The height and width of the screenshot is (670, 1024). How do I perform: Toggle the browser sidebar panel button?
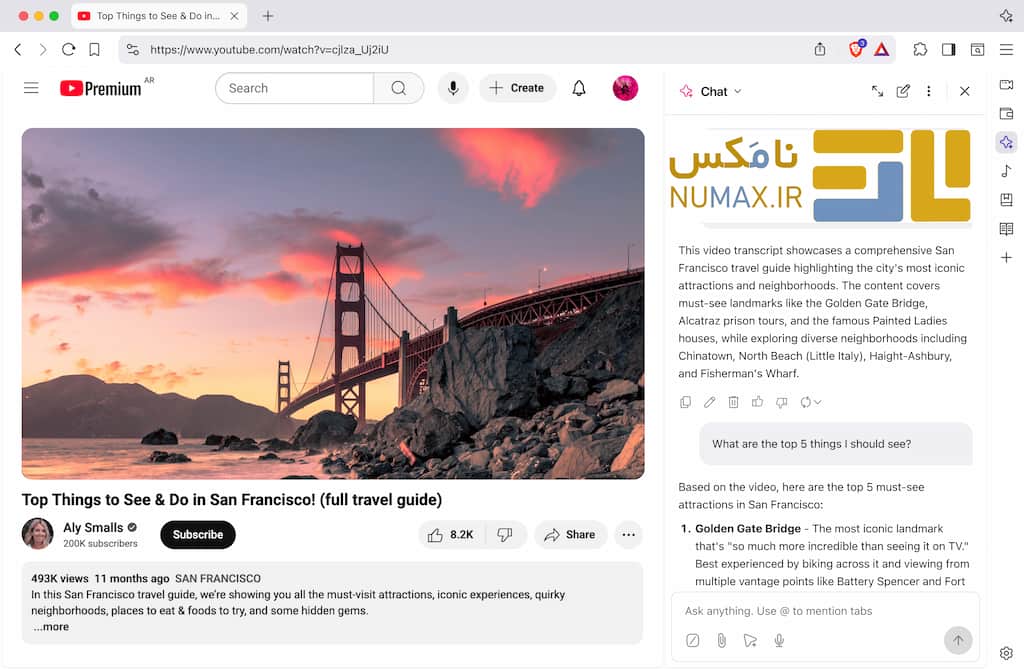tap(948, 49)
